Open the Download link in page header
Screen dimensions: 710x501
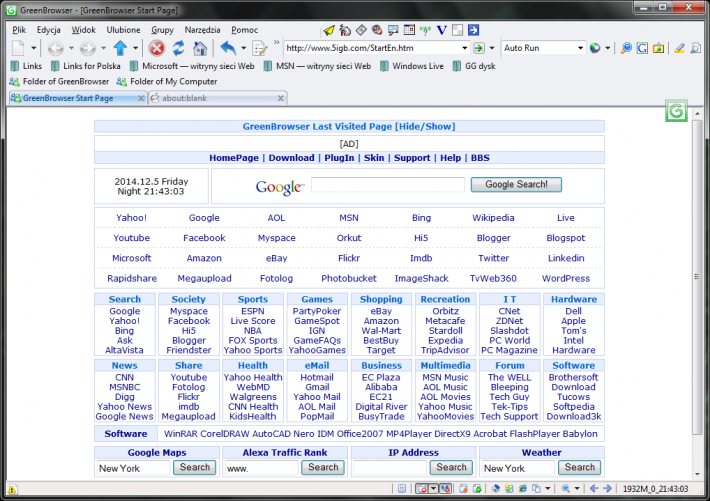[x=291, y=158]
